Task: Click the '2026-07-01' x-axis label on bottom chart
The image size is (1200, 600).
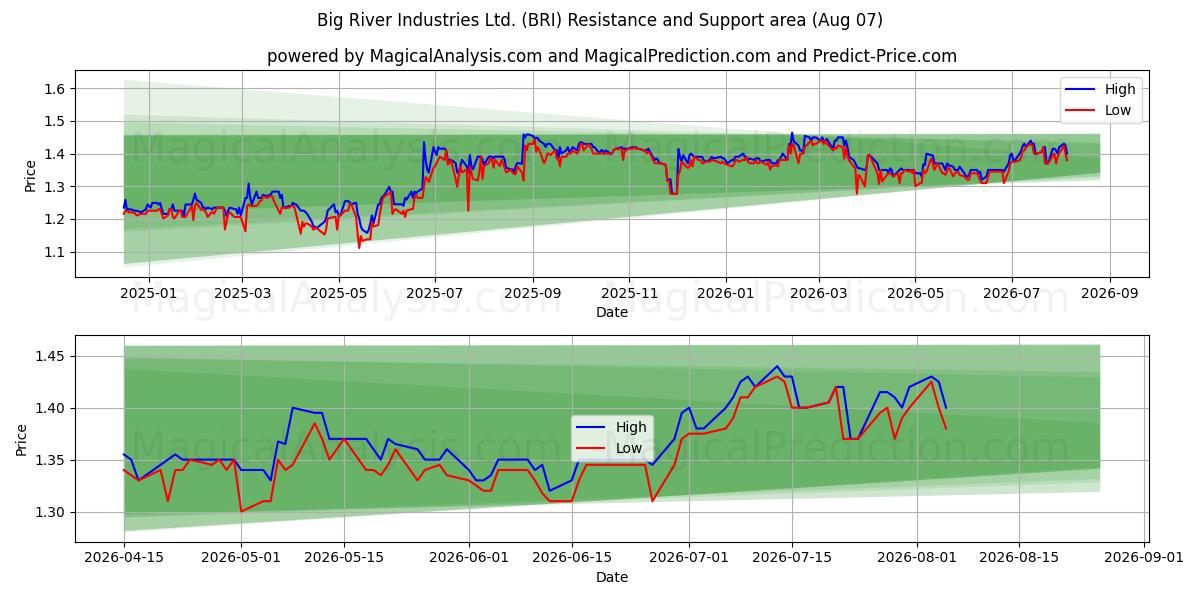Action: (x=689, y=558)
